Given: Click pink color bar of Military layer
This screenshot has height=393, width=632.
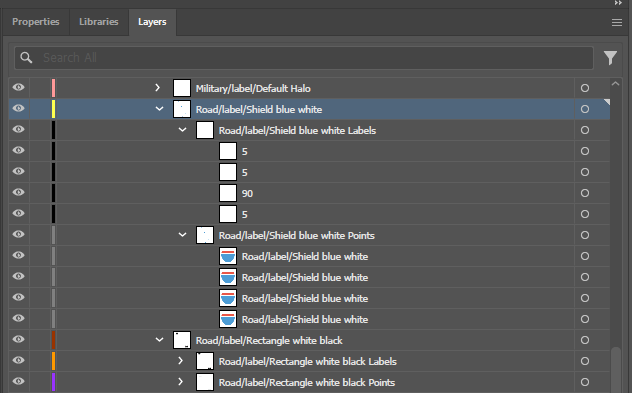Looking at the screenshot, I should [54, 88].
